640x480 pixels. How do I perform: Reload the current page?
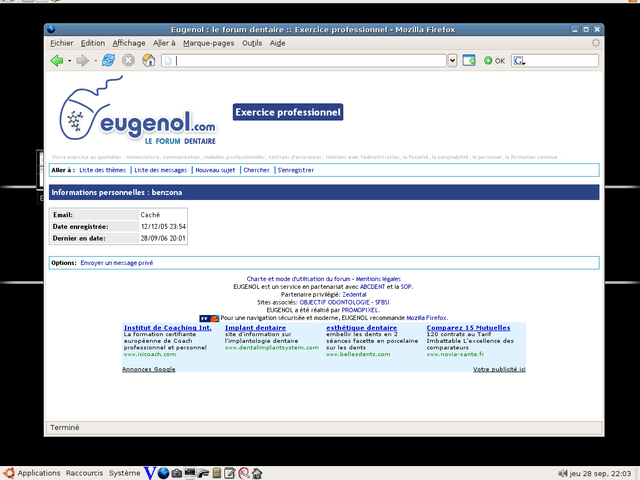pyautogui.click(x=108, y=60)
